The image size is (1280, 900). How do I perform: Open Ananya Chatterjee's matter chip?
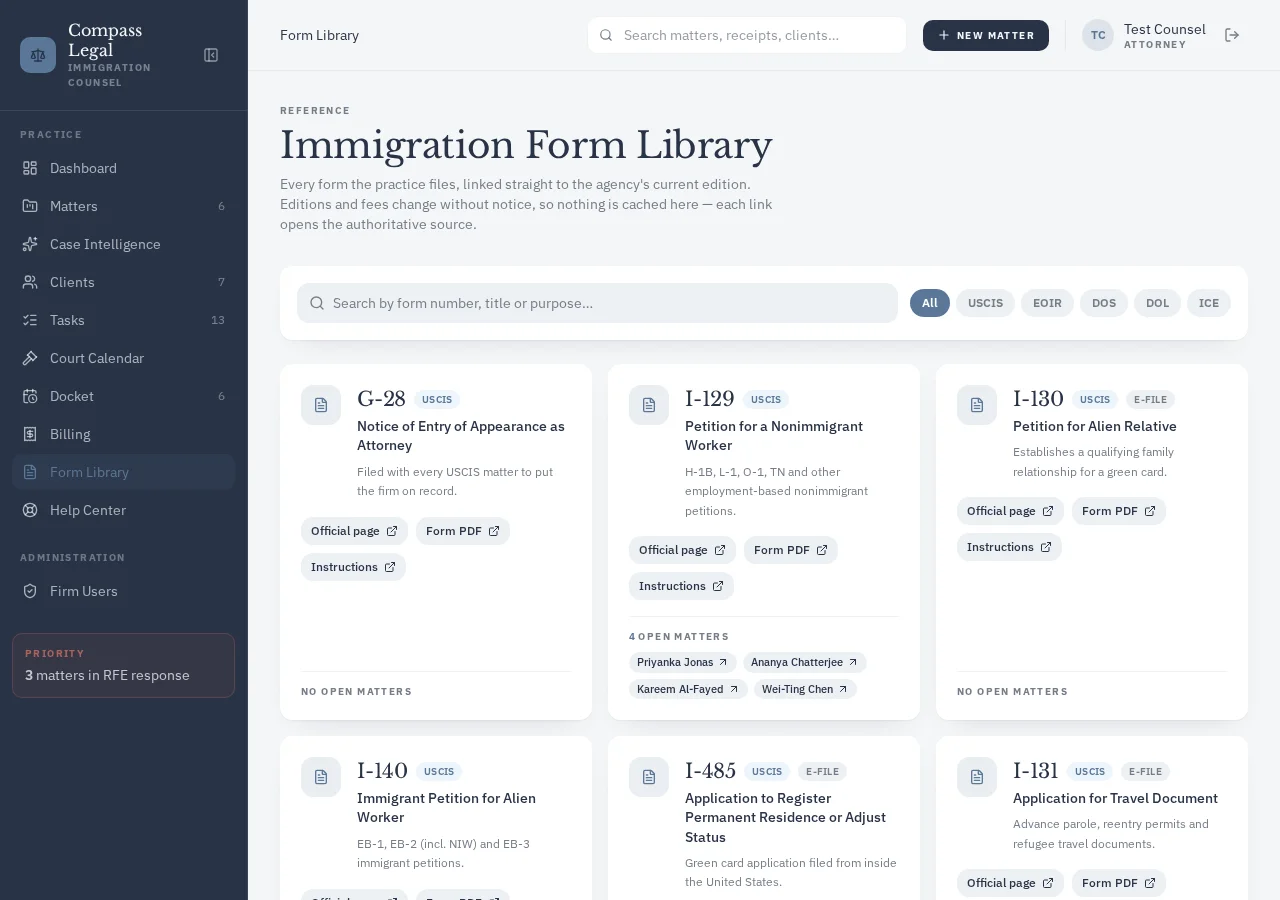click(804, 662)
